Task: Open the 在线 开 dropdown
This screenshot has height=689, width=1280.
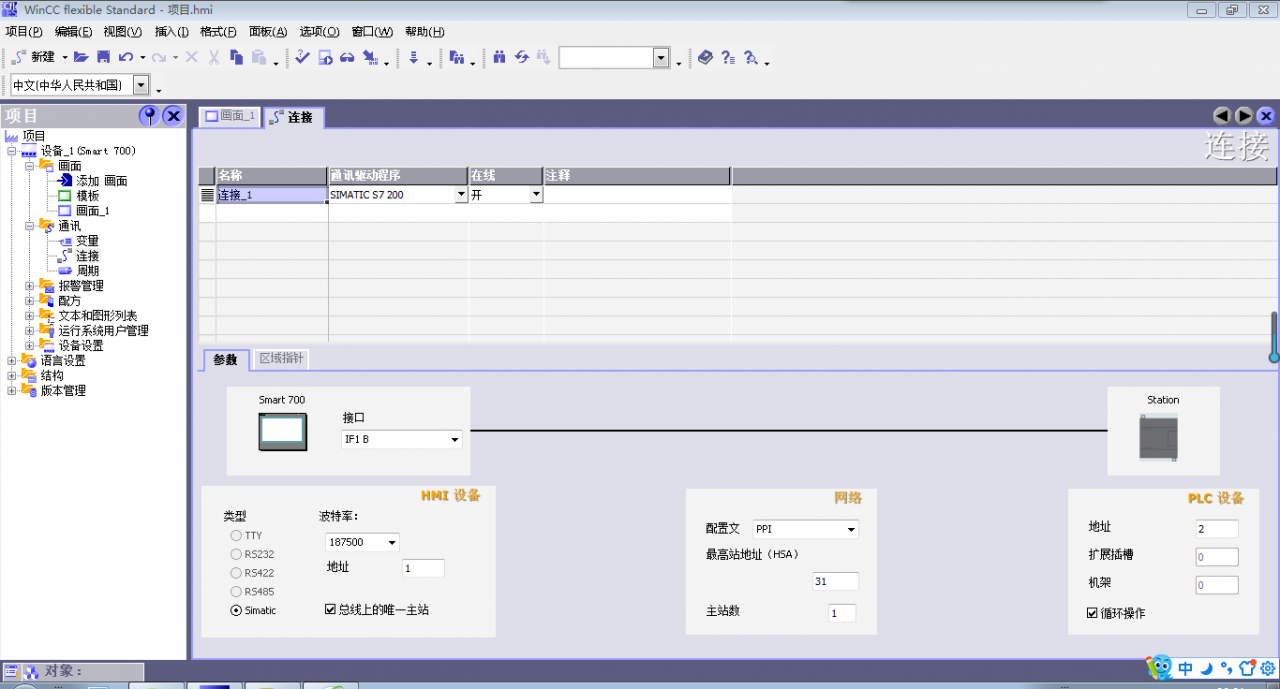Action: pyautogui.click(x=536, y=195)
